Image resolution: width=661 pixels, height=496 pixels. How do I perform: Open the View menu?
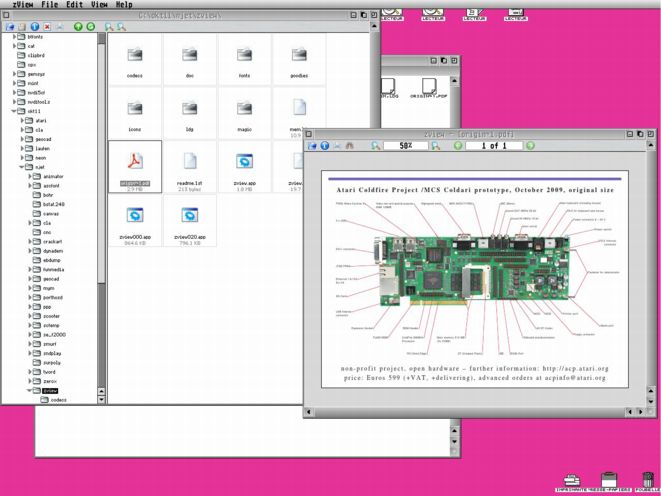pyautogui.click(x=99, y=5)
